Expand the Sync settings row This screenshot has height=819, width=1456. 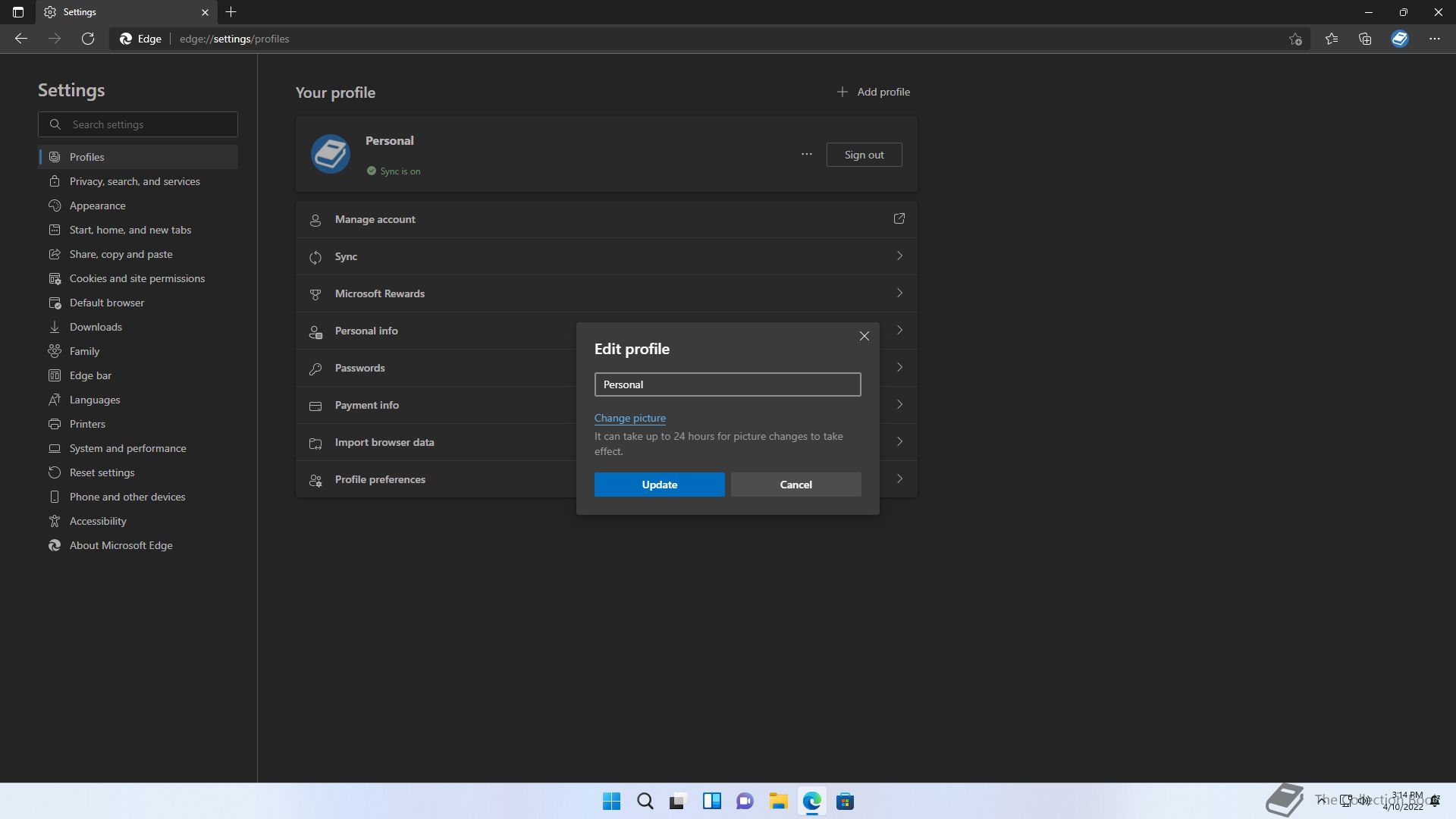pos(606,256)
